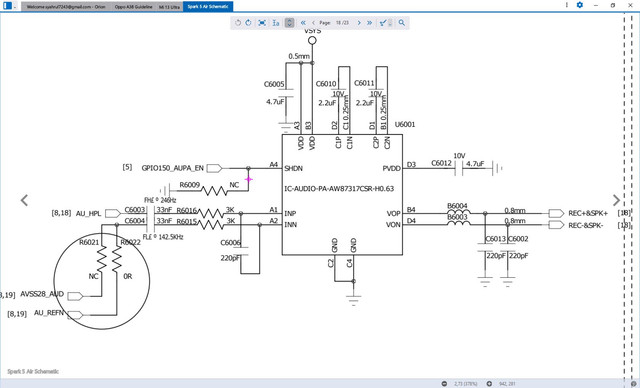This screenshot has height=388, width=640.
Task: Click the cursor coordinates readout in status bar
Action: (x=507, y=384)
